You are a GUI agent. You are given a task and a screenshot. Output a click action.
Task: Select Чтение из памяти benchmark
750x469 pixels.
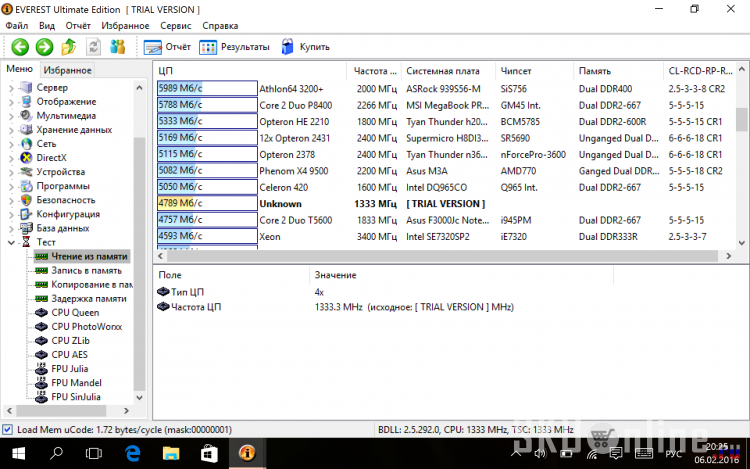pos(81,256)
